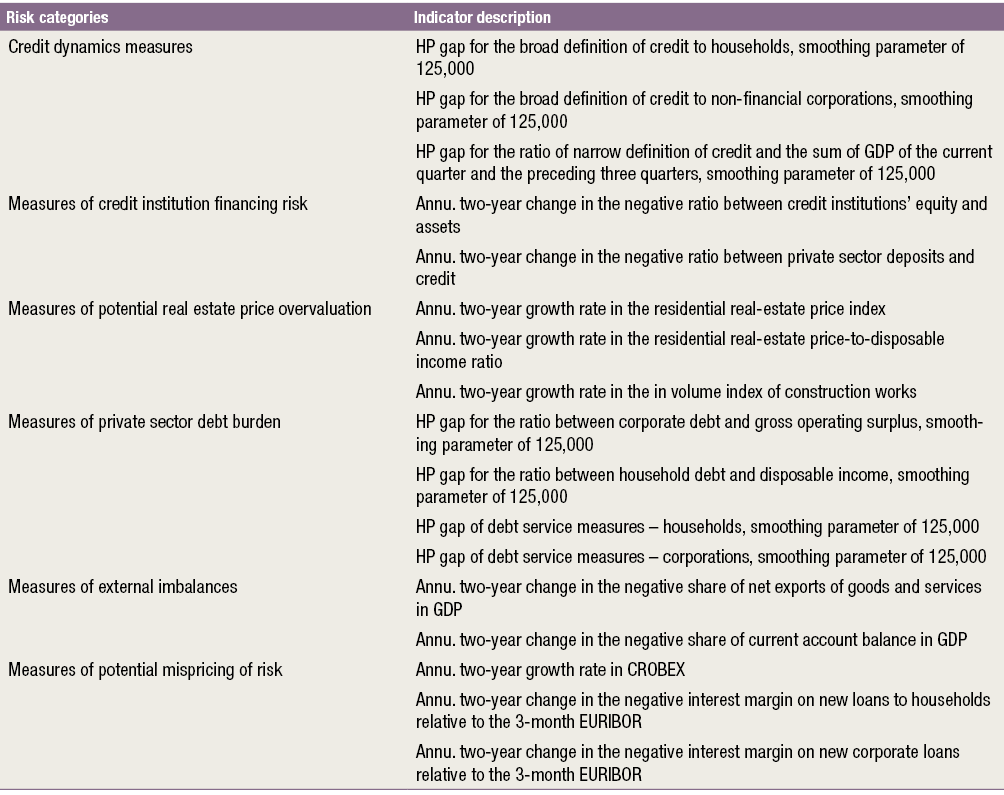Click the "Risk categories" column header
The height and width of the screenshot is (795, 1004).
[x=58, y=18]
